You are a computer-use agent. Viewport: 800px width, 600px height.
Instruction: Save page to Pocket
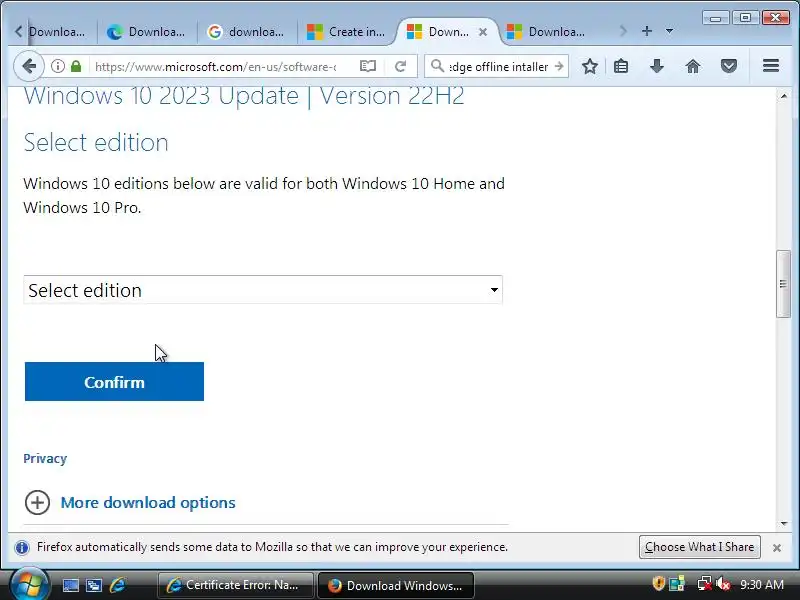coord(729,66)
